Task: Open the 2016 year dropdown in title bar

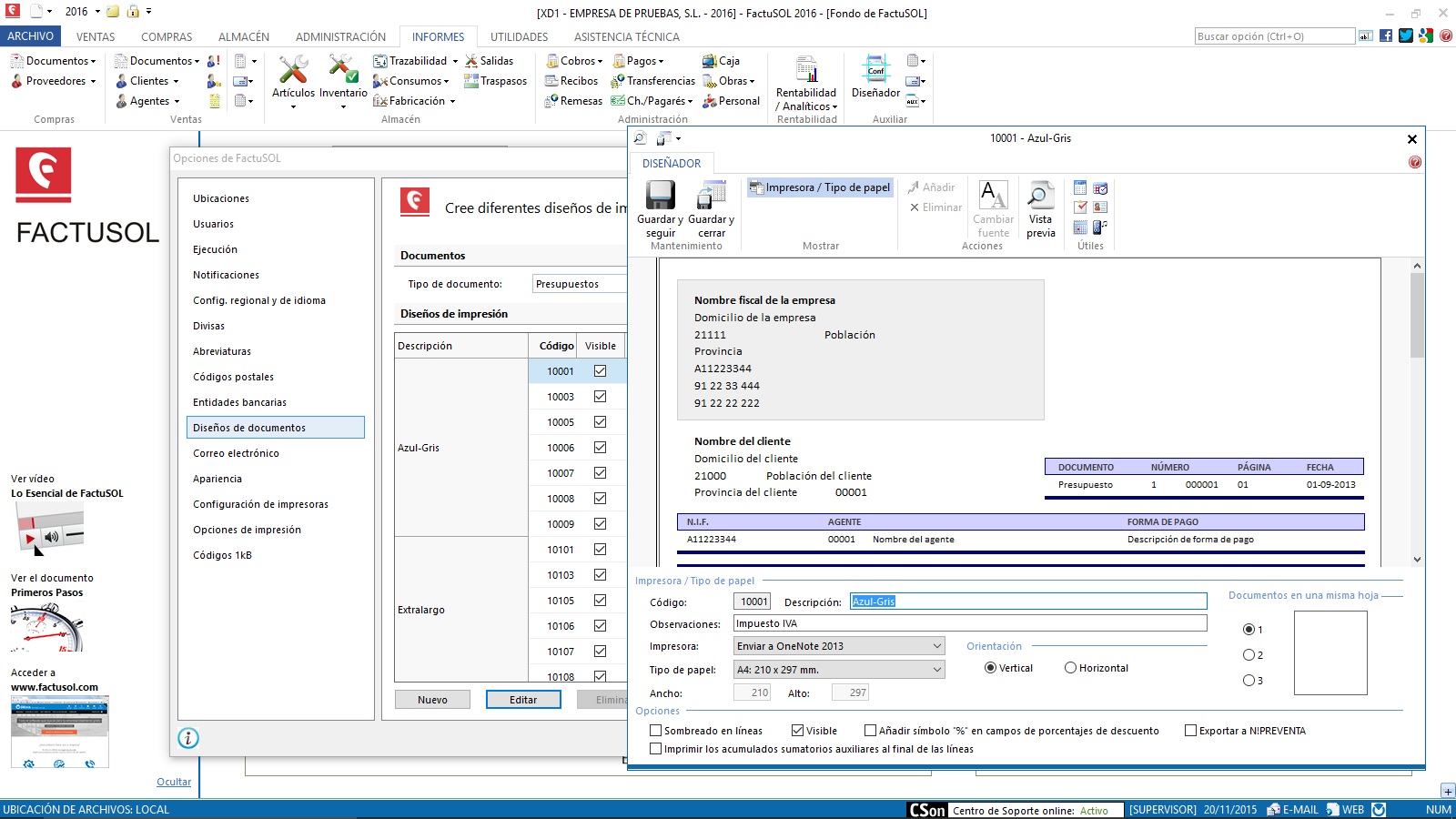Action: (x=97, y=12)
